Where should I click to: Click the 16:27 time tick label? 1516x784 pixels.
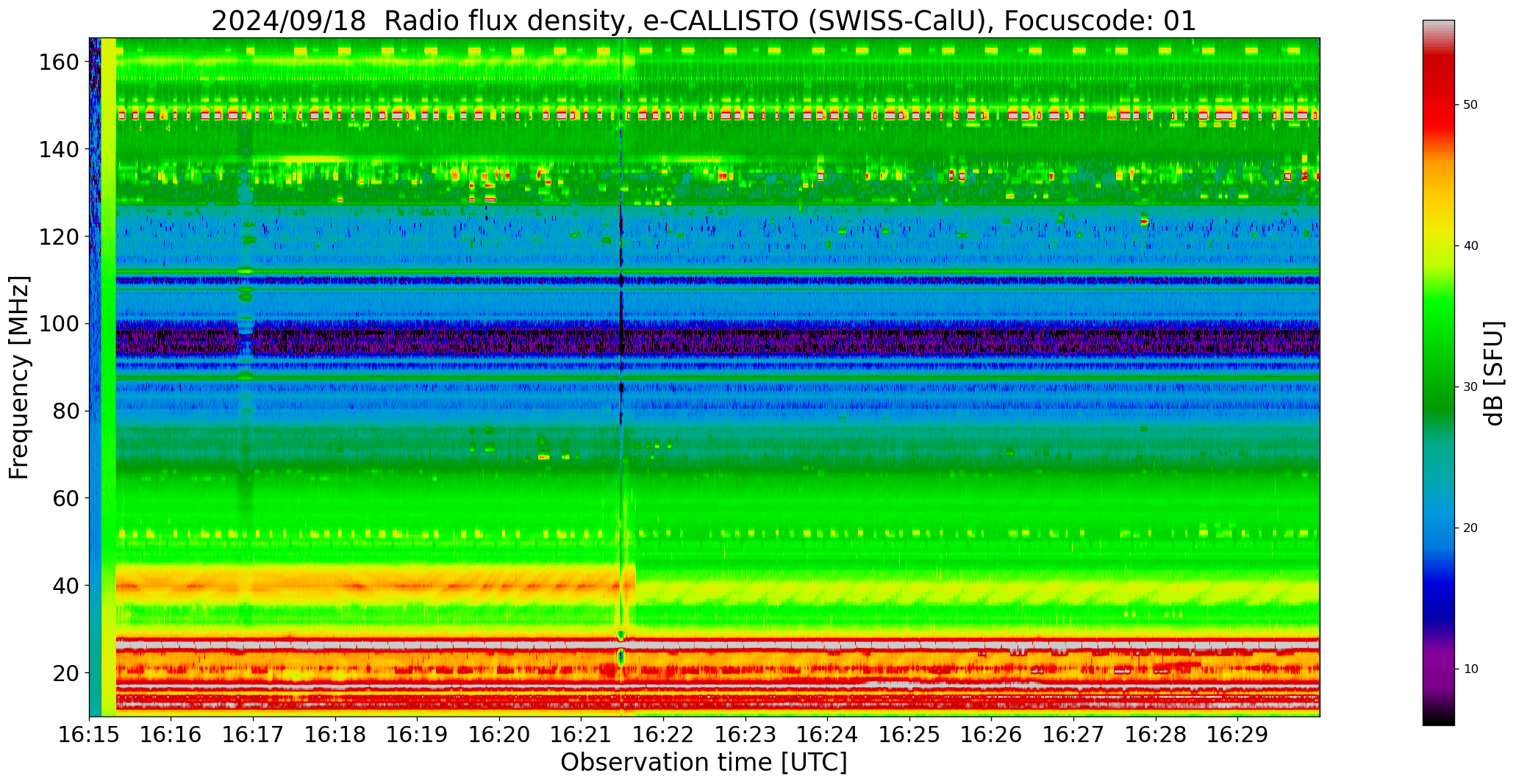pyautogui.click(x=1073, y=734)
